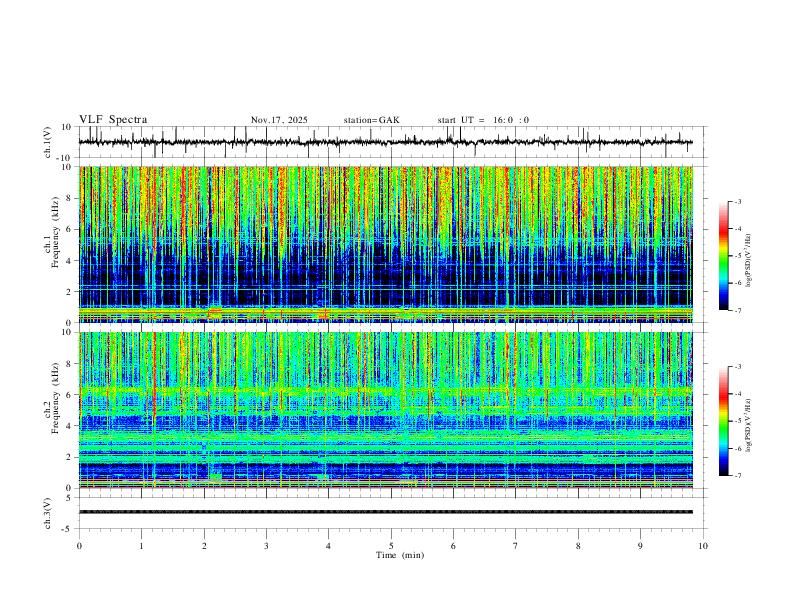Click the time axis tick label "9"
Screen dimensions: 792x612
(640, 546)
